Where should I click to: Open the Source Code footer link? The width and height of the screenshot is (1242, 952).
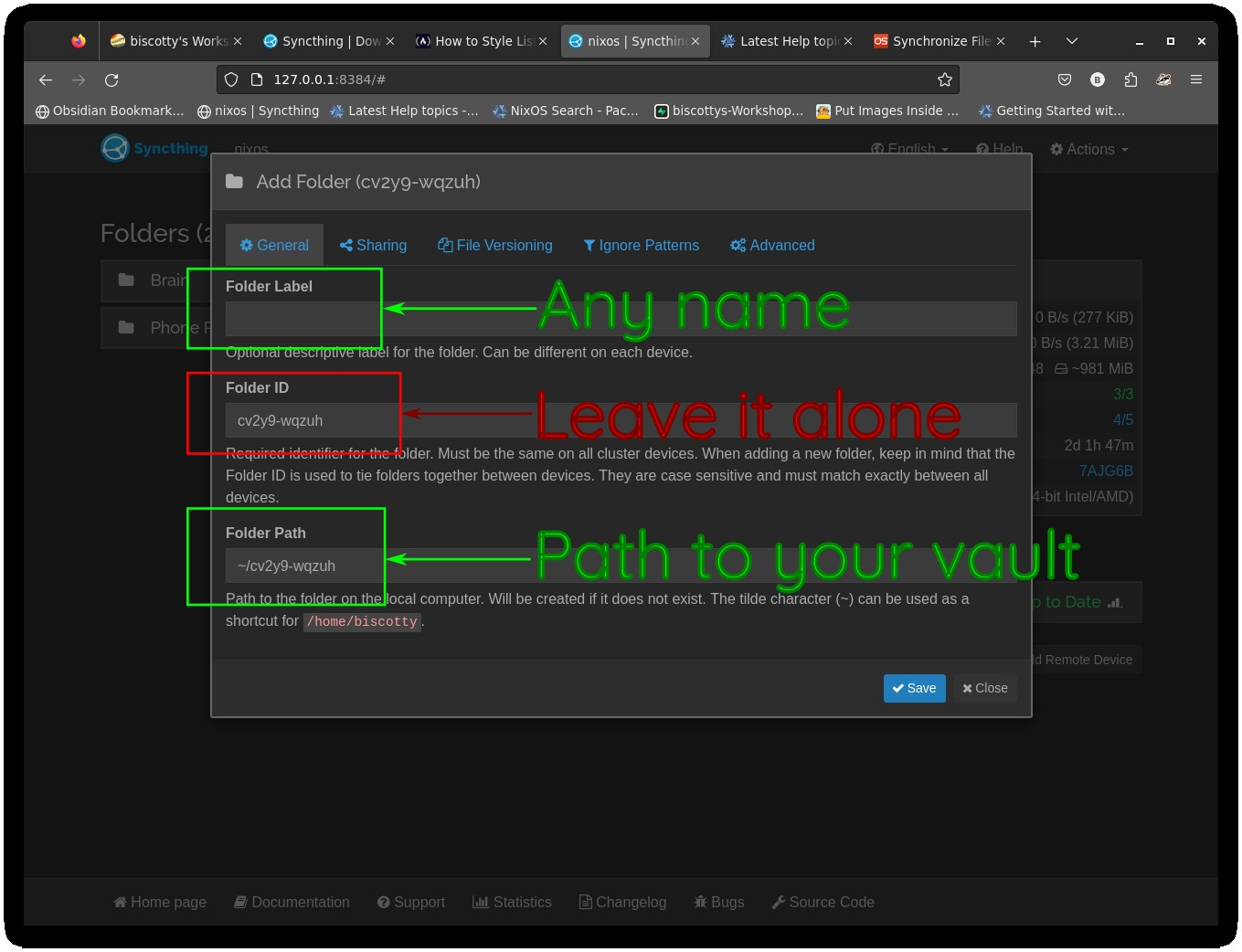click(823, 902)
